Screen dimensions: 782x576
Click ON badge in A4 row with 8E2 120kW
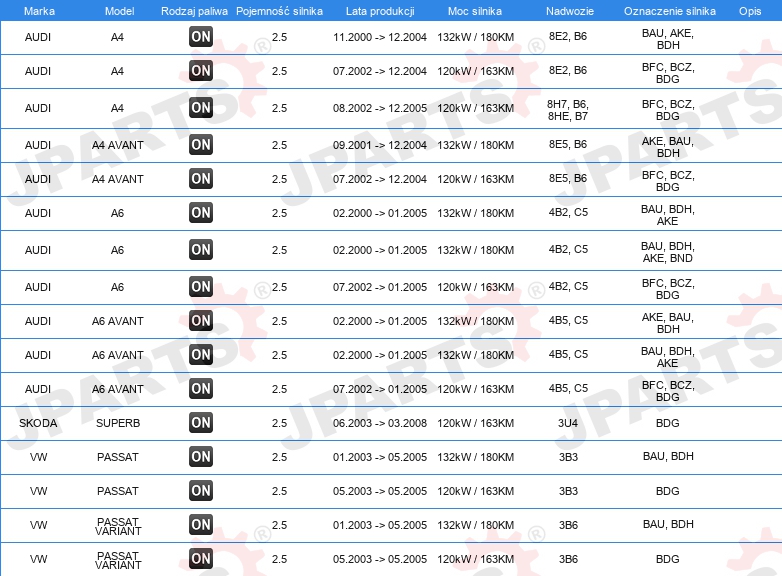click(x=201, y=70)
